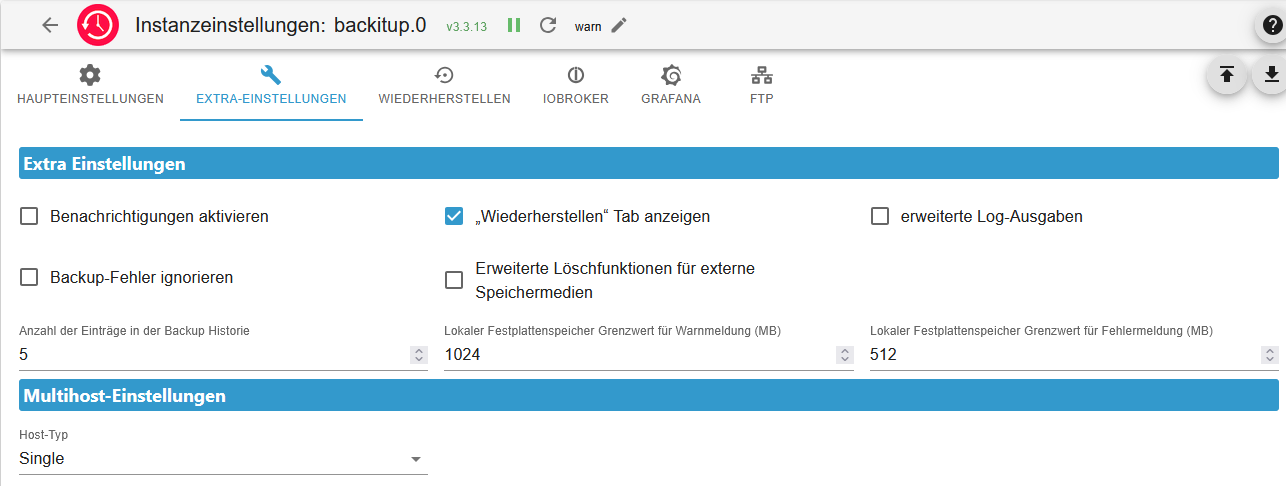Edit the warn log level

pyautogui.click(x=619, y=25)
